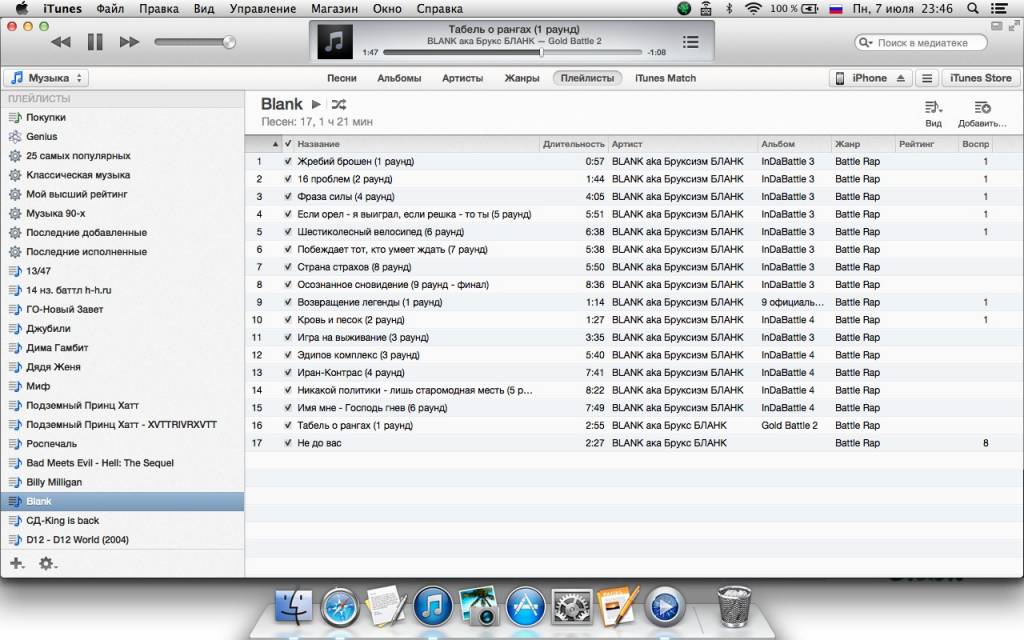The height and width of the screenshot is (640, 1024).
Task: Click the album artwork music note thumbnail
Action: coord(334,41)
